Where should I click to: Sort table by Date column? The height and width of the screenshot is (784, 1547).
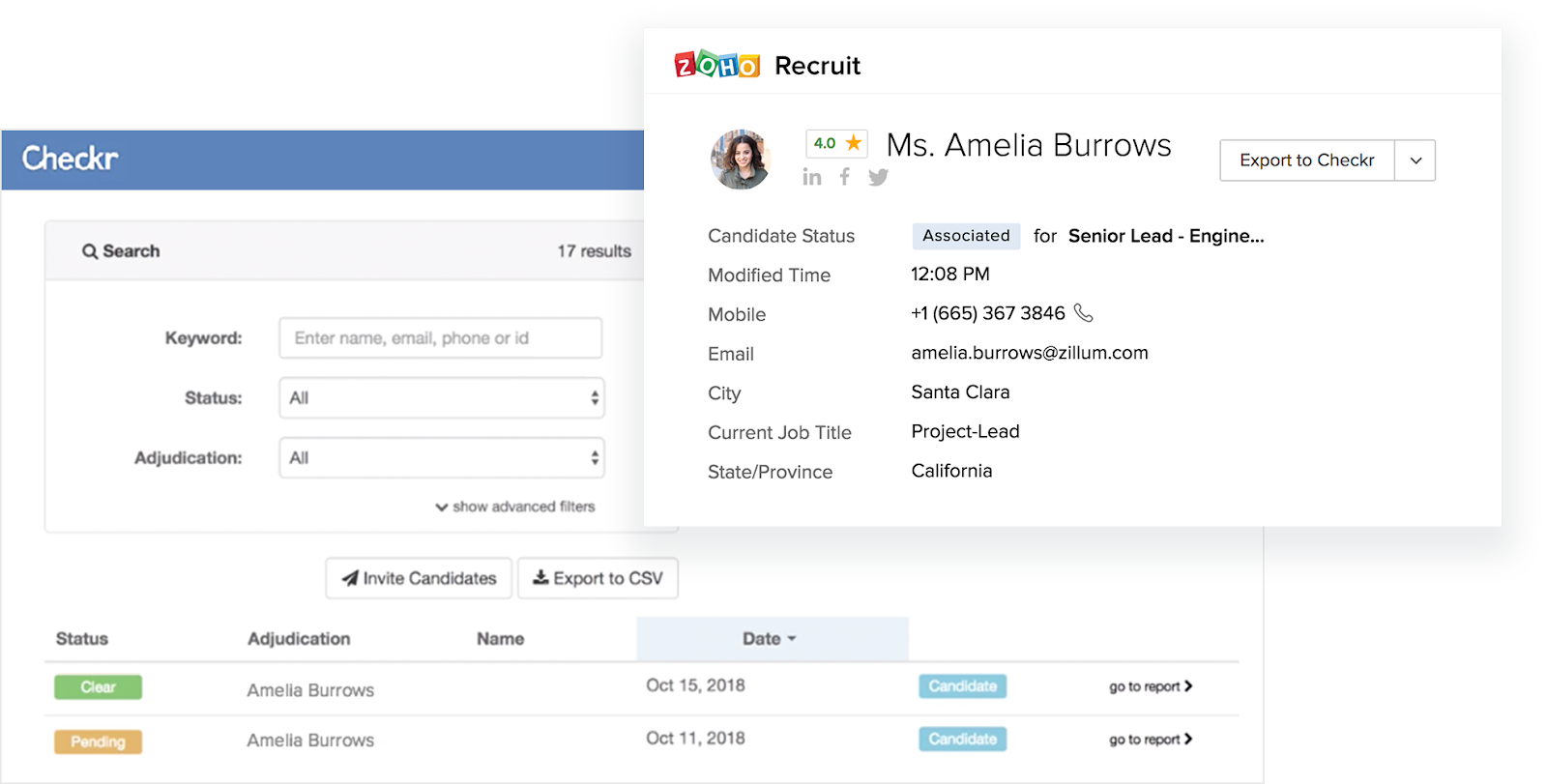pyautogui.click(x=769, y=639)
